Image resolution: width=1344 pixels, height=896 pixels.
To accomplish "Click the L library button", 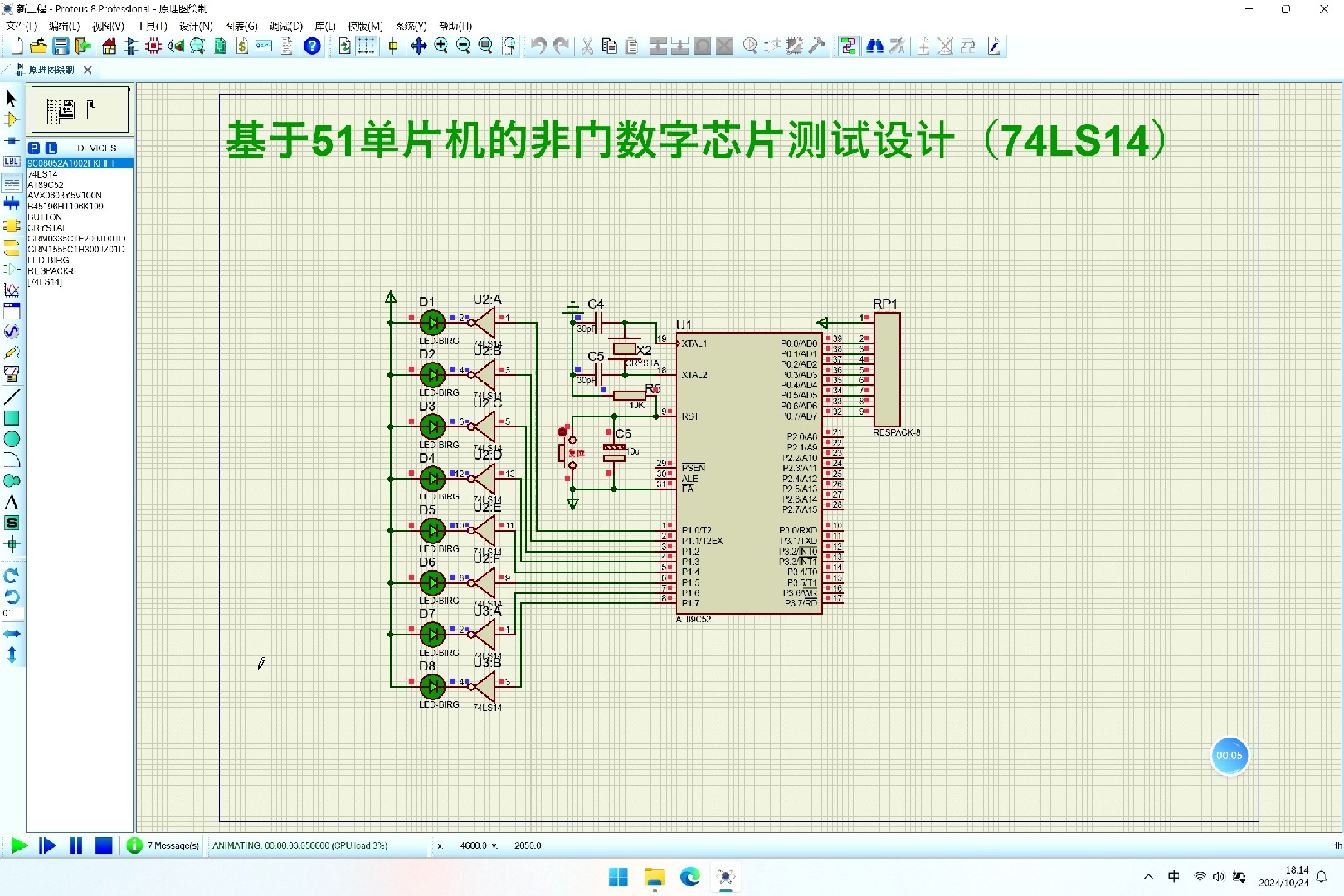I will click(50, 147).
